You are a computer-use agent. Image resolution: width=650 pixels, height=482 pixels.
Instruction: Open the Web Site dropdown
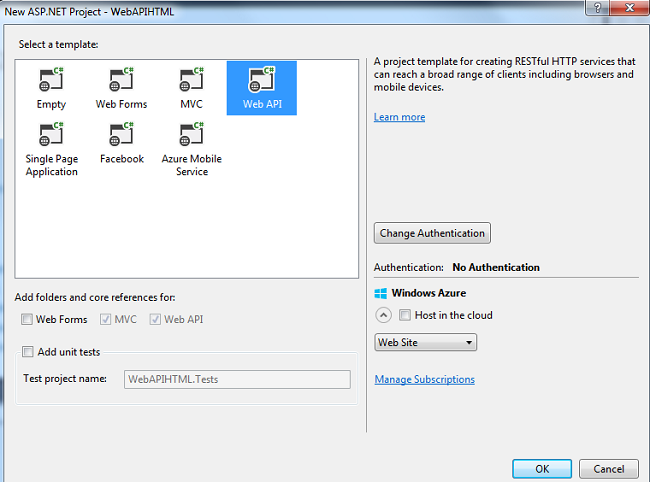425,342
